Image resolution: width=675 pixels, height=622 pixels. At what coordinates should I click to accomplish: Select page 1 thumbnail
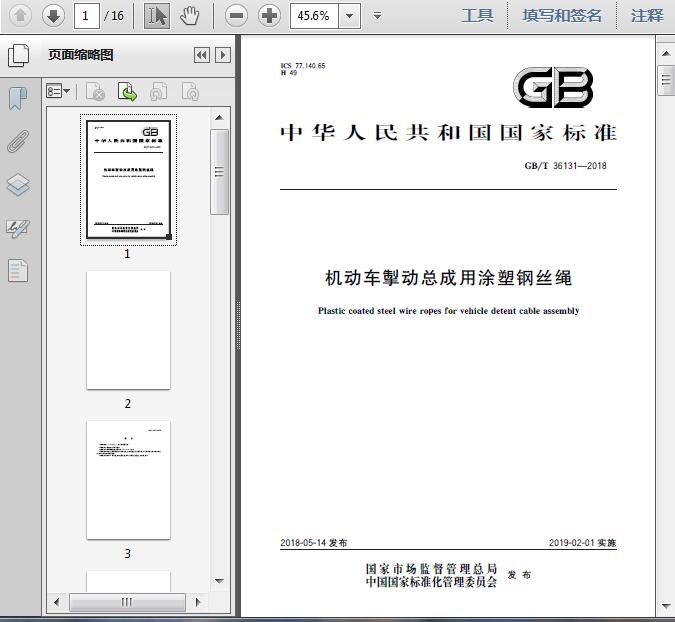tap(128, 180)
